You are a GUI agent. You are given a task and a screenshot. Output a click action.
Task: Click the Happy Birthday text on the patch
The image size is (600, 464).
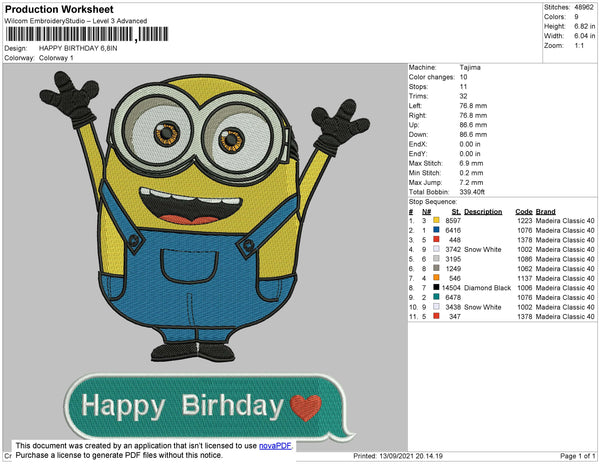coord(182,406)
